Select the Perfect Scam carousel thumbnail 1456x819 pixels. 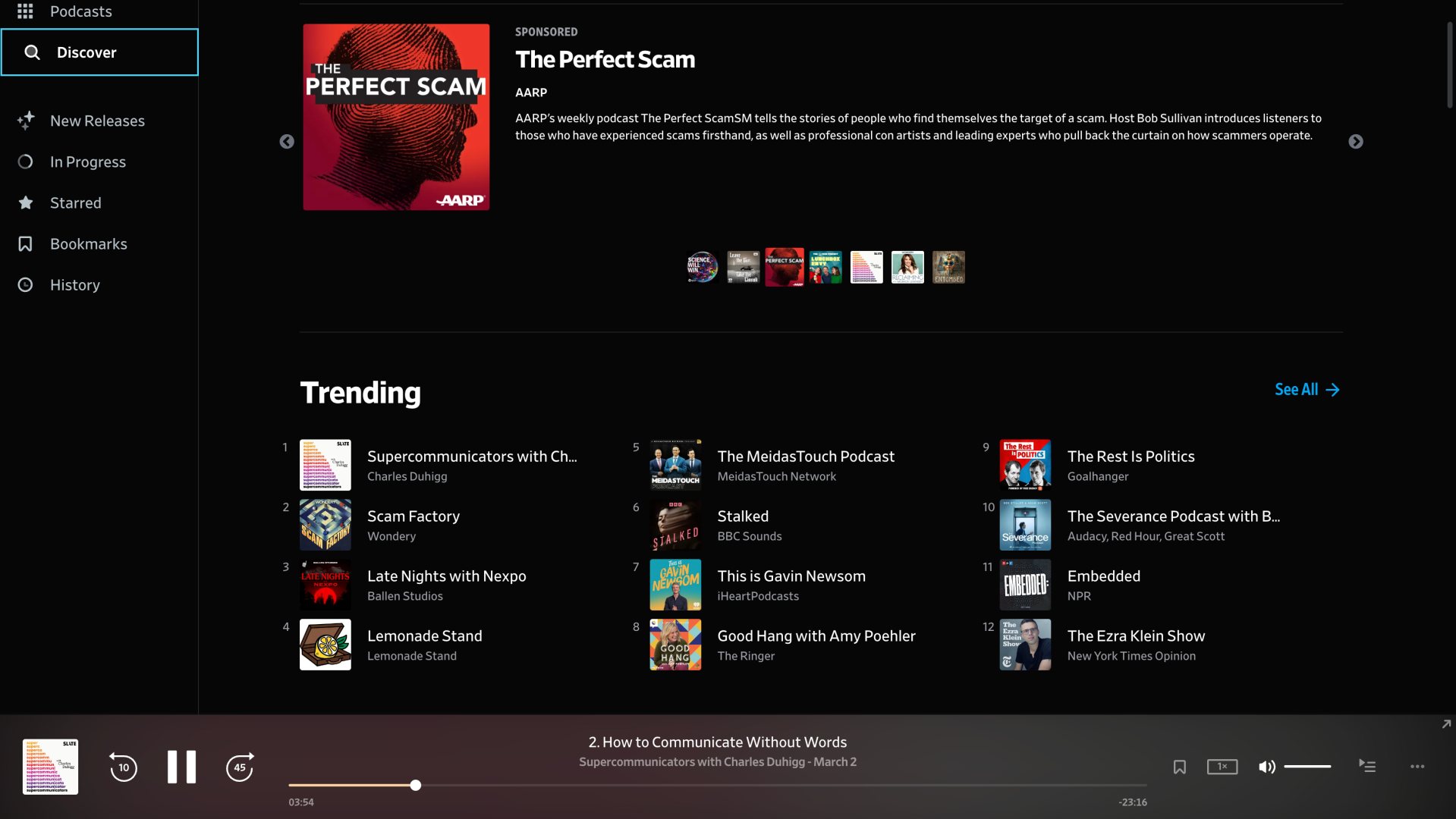[785, 267]
